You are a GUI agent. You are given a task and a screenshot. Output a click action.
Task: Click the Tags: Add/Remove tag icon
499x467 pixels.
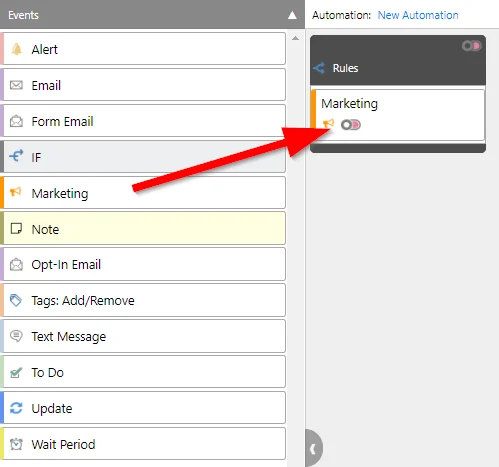click(16, 300)
